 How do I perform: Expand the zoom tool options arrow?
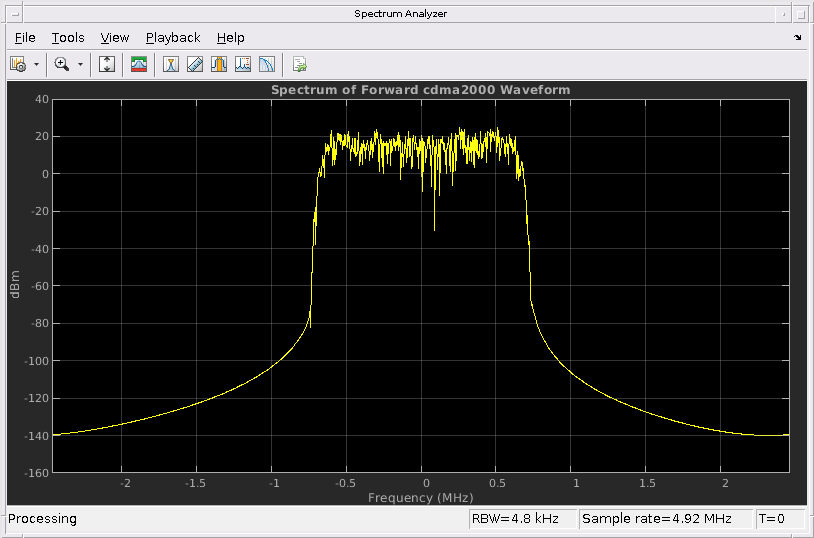tap(80, 64)
